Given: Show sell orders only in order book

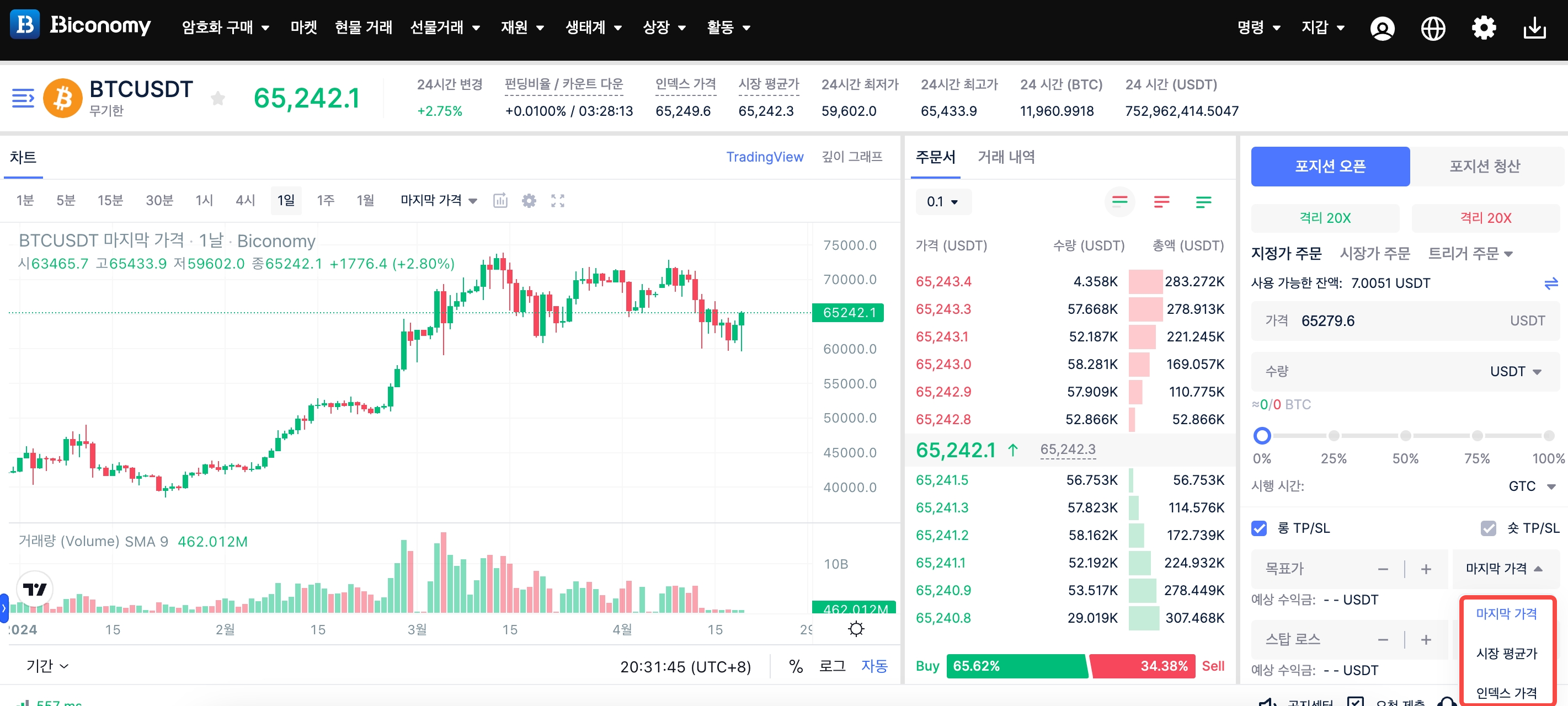Looking at the screenshot, I should pos(1161,202).
